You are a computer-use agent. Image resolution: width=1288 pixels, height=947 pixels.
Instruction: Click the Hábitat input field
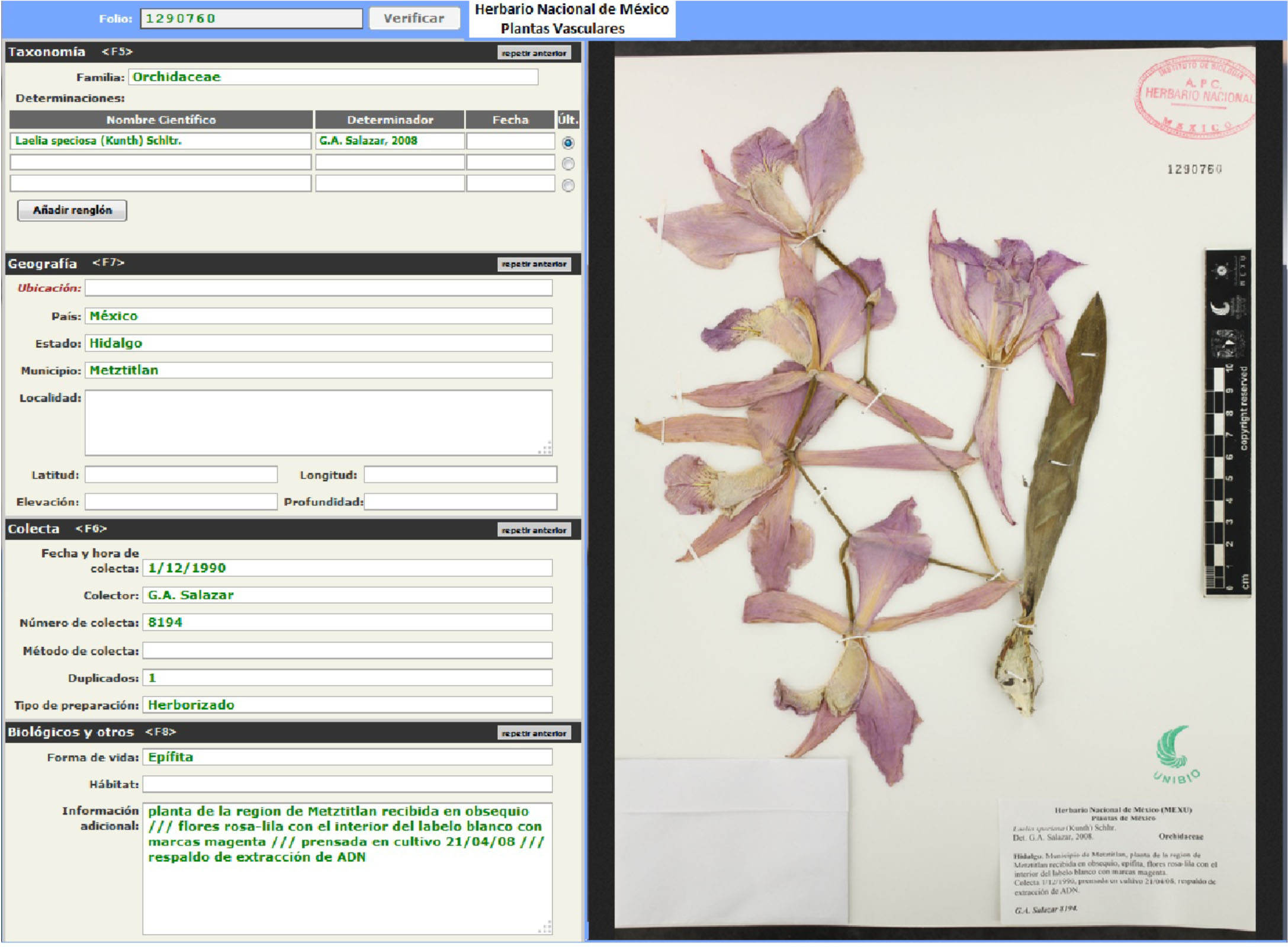(x=348, y=784)
